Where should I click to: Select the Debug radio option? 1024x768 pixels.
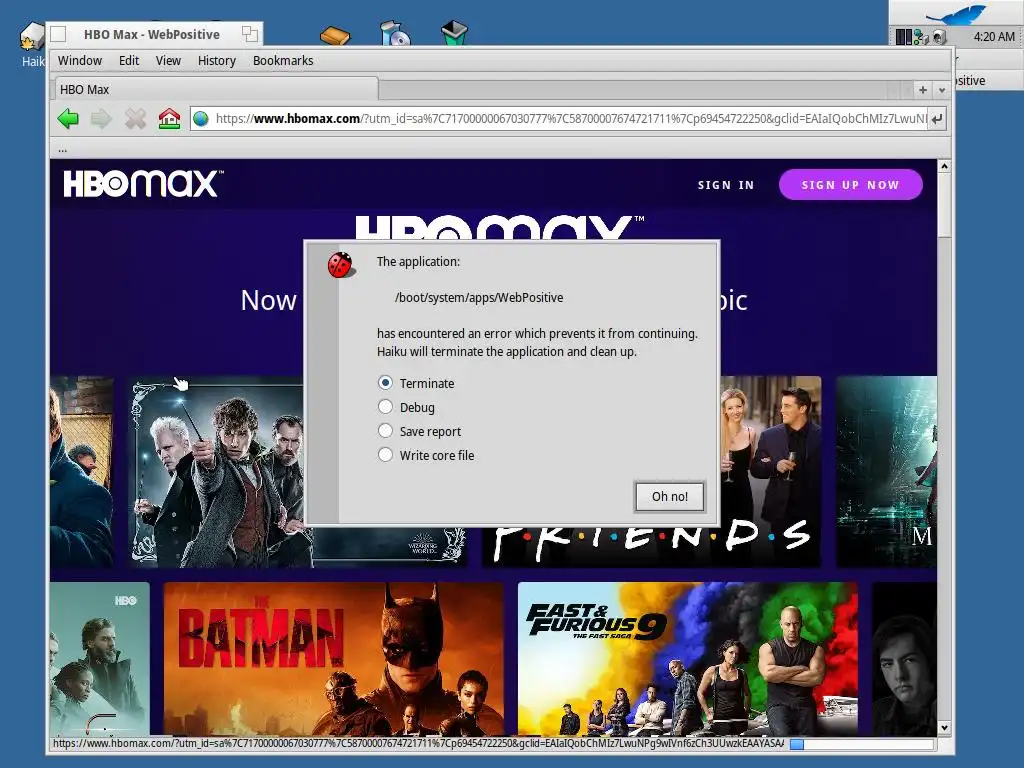(x=406, y=408)
